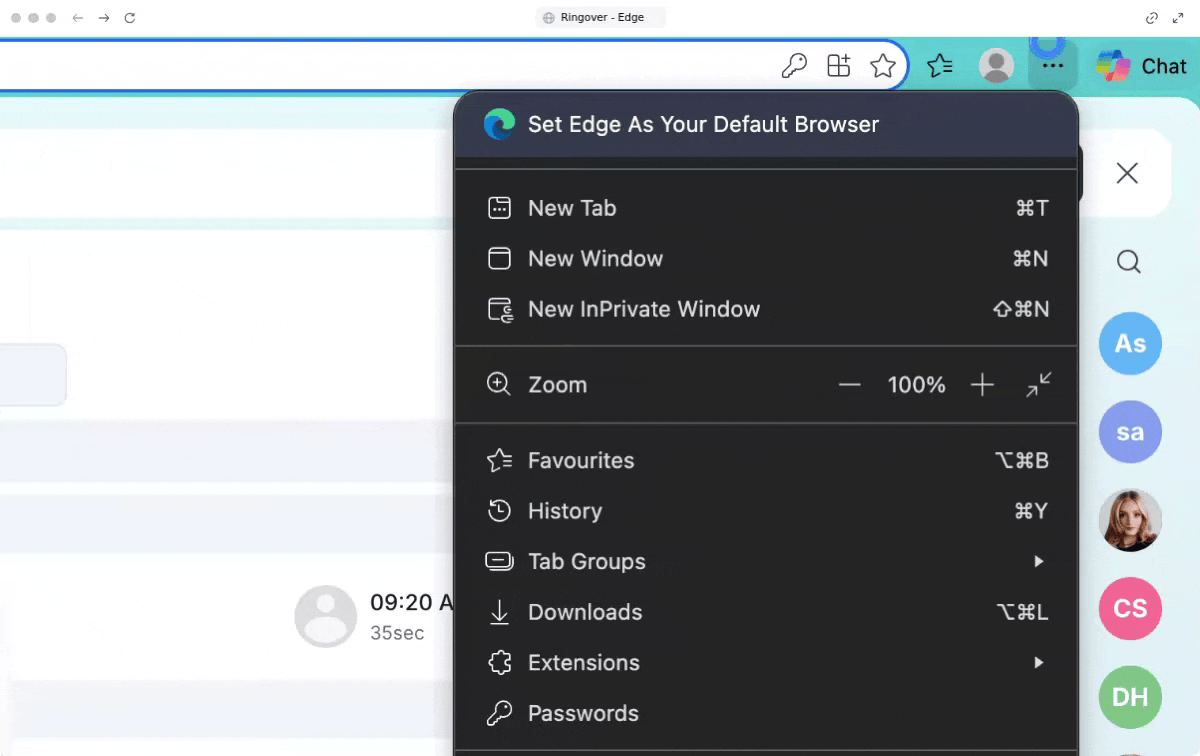Click the full screen arrows icon beside zoom

click(1039, 385)
